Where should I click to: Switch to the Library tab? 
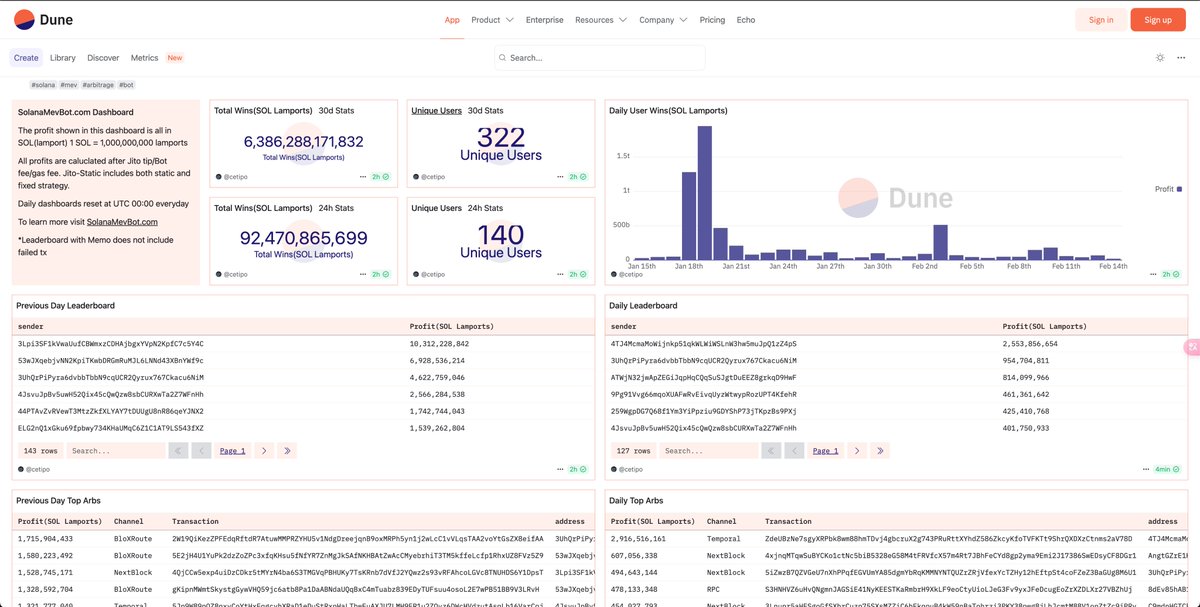62,58
